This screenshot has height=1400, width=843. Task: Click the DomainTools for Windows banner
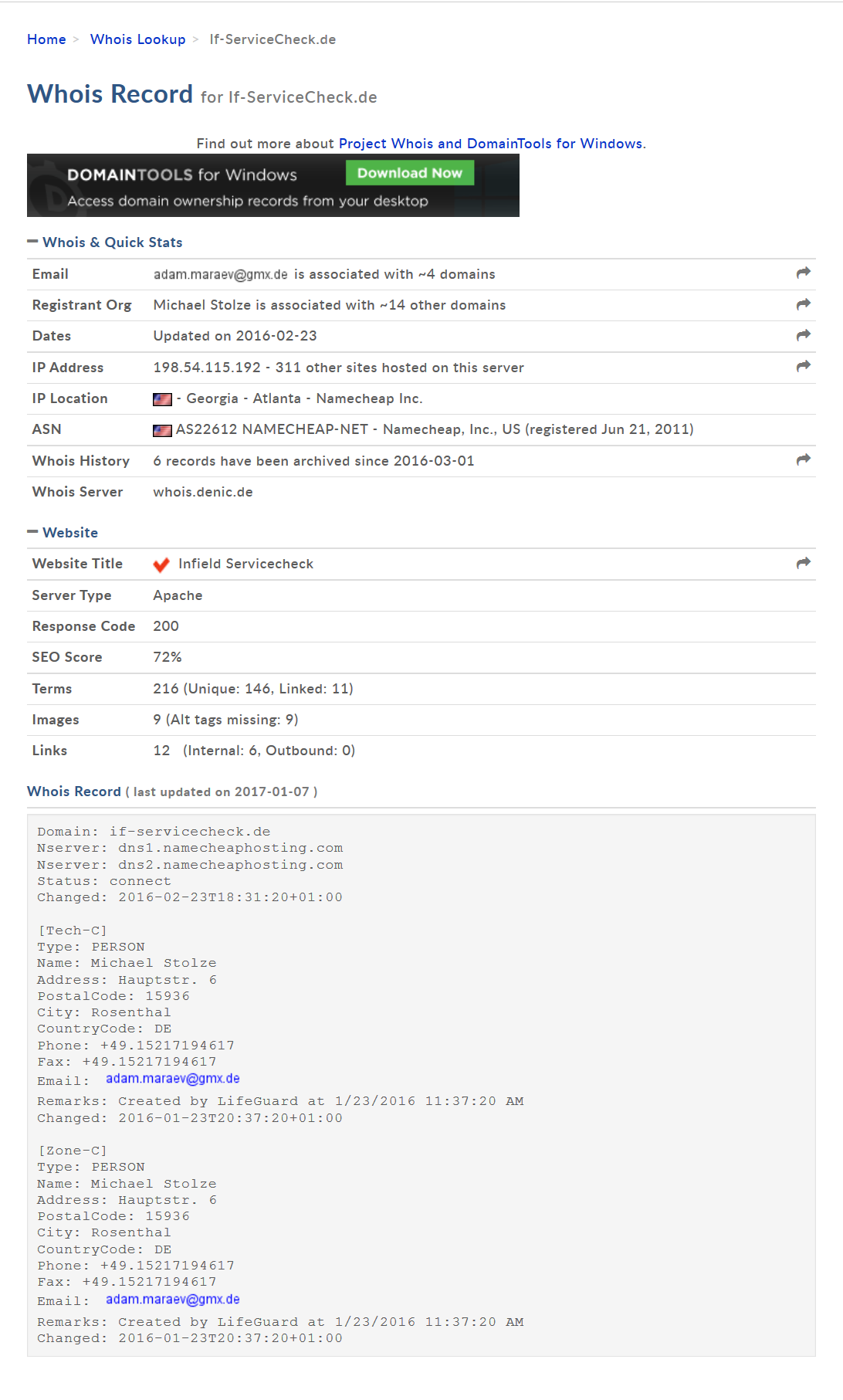tap(273, 185)
